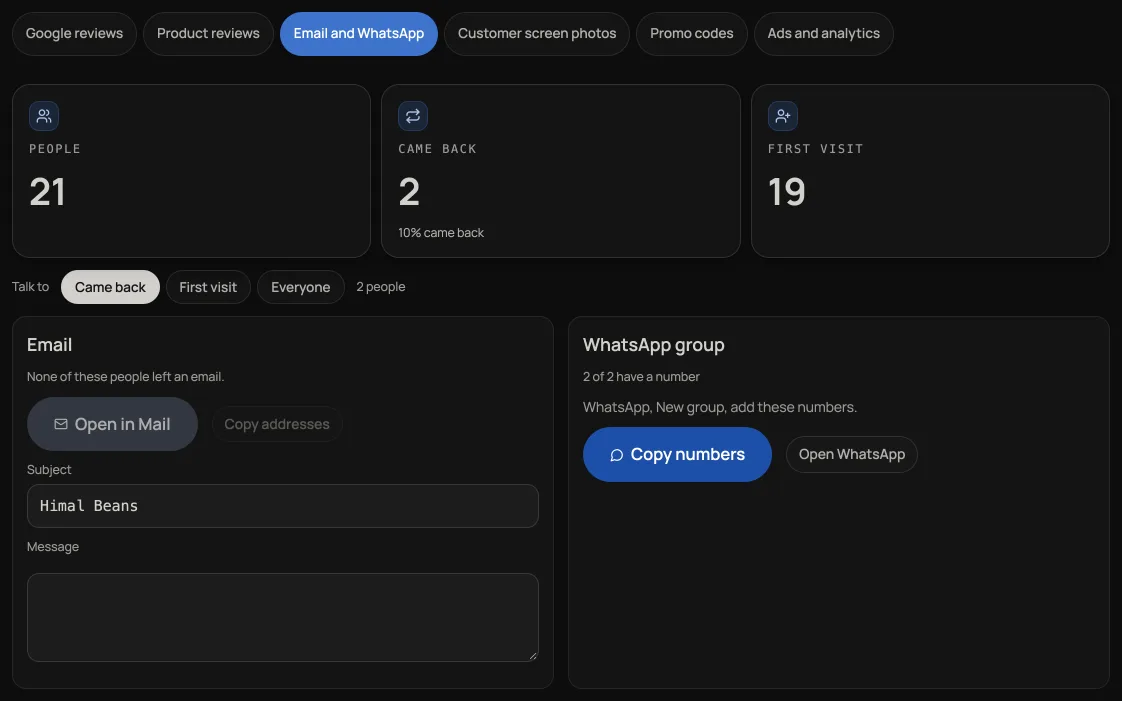1122x701 pixels.
Task: Click the '2 people' count label
Action: [x=381, y=287]
